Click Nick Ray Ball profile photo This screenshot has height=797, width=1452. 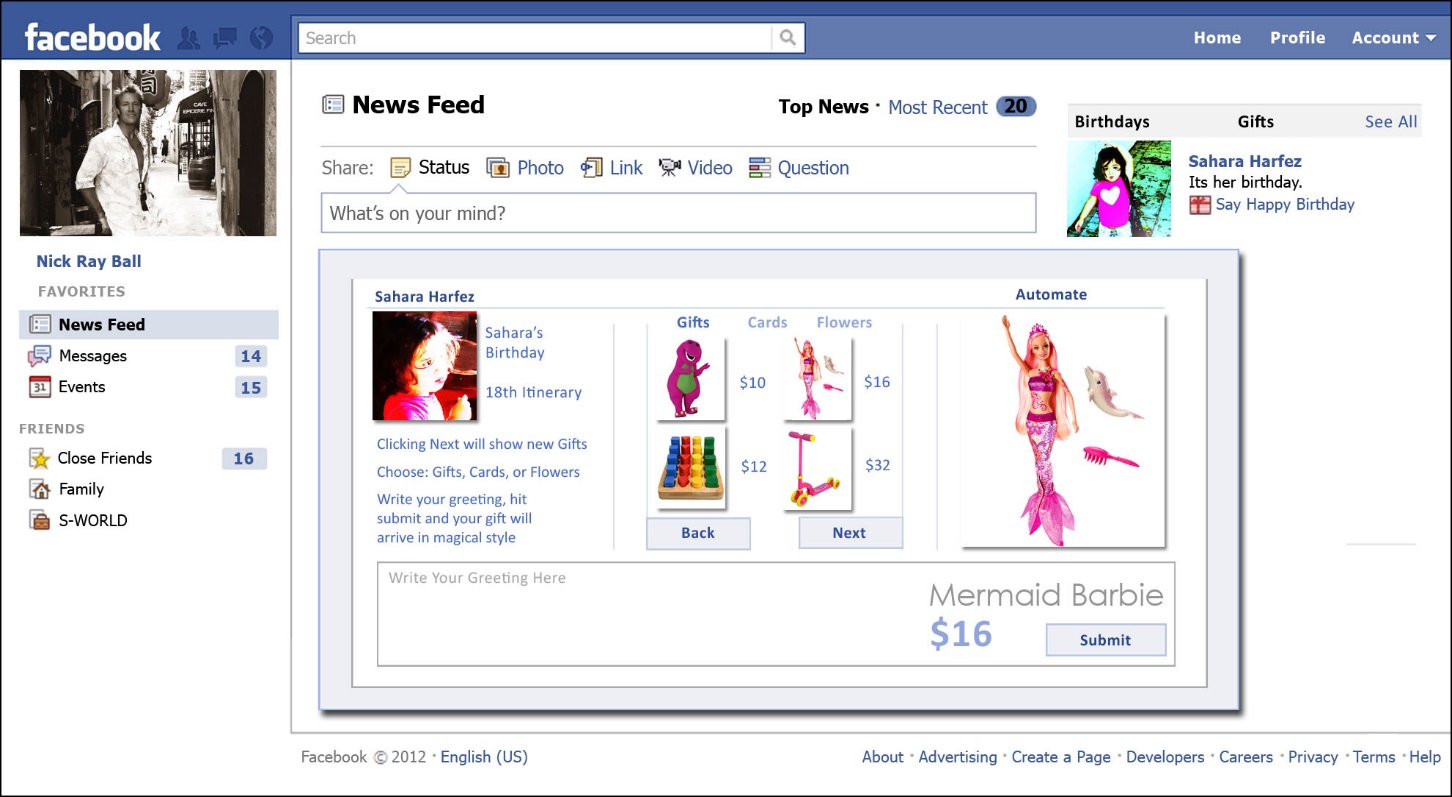point(148,153)
